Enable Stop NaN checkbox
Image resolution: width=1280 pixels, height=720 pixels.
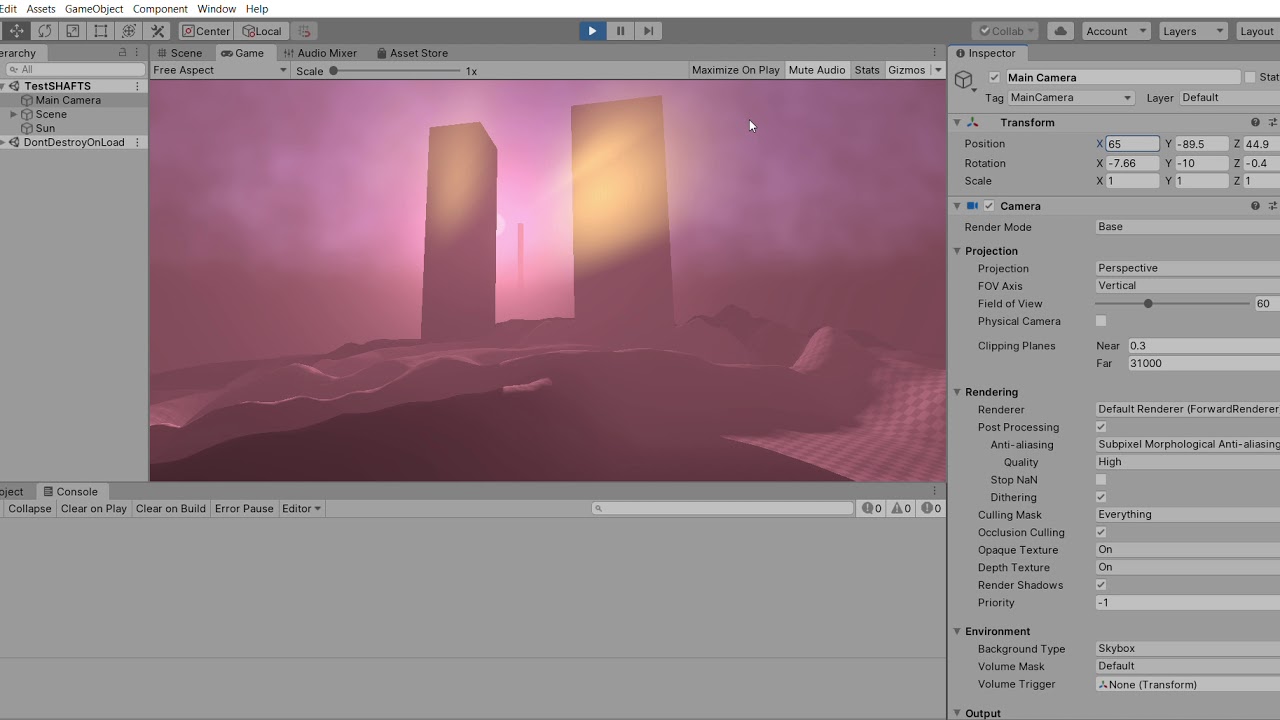1101,480
